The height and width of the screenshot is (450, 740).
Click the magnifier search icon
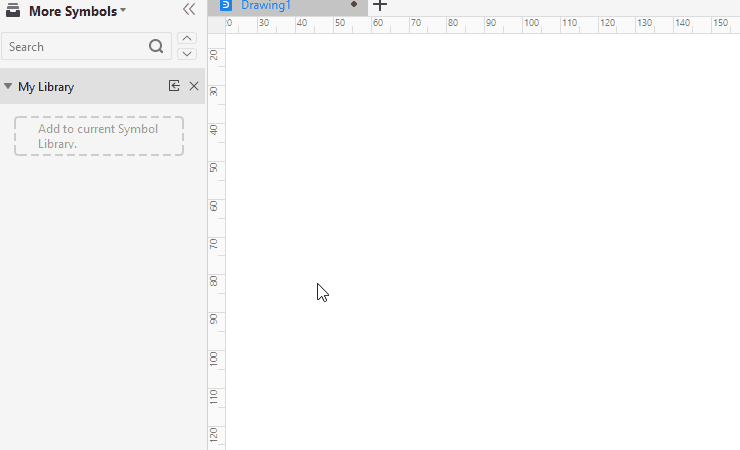pos(156,46)
